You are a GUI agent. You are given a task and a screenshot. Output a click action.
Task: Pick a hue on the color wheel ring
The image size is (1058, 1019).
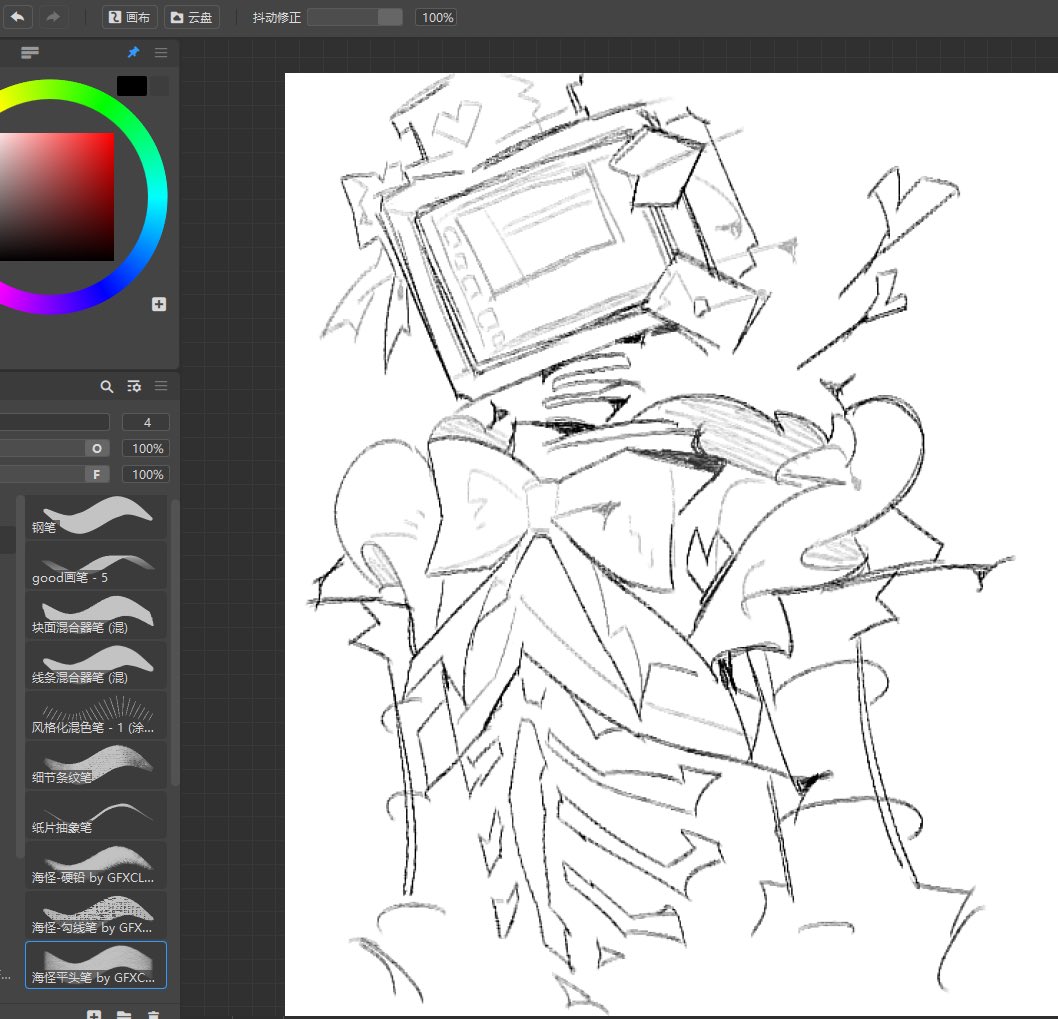pos(157,197)
